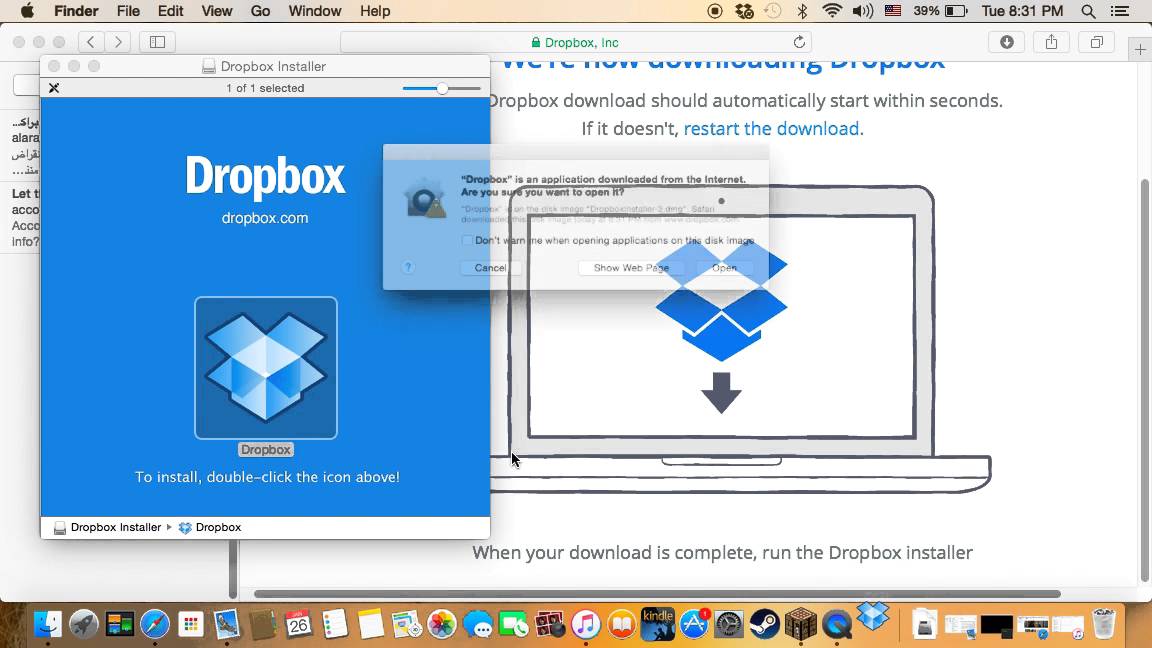Click the Downloads icon in Safari's toolbar
This screenshot has width=1152, height=648.
1007,42
